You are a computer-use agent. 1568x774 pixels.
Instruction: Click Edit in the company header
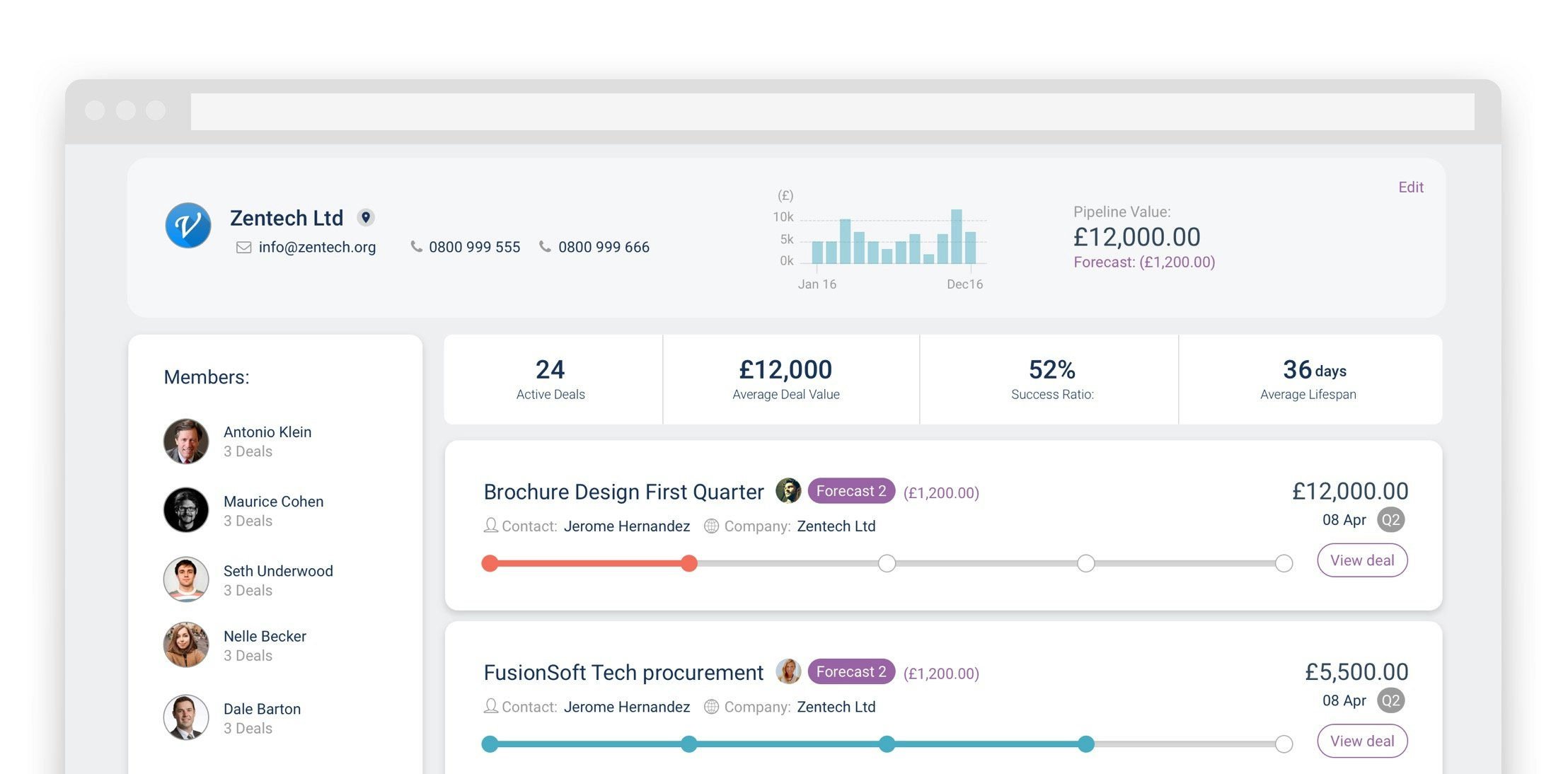click(1410, 187)
